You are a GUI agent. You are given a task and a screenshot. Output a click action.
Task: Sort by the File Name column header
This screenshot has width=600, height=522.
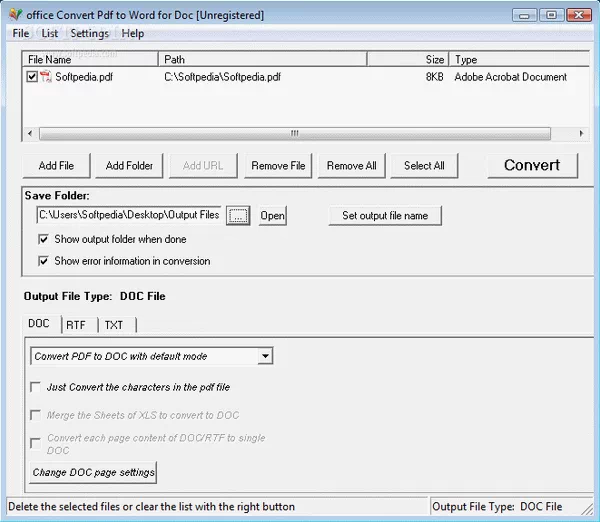90,59
